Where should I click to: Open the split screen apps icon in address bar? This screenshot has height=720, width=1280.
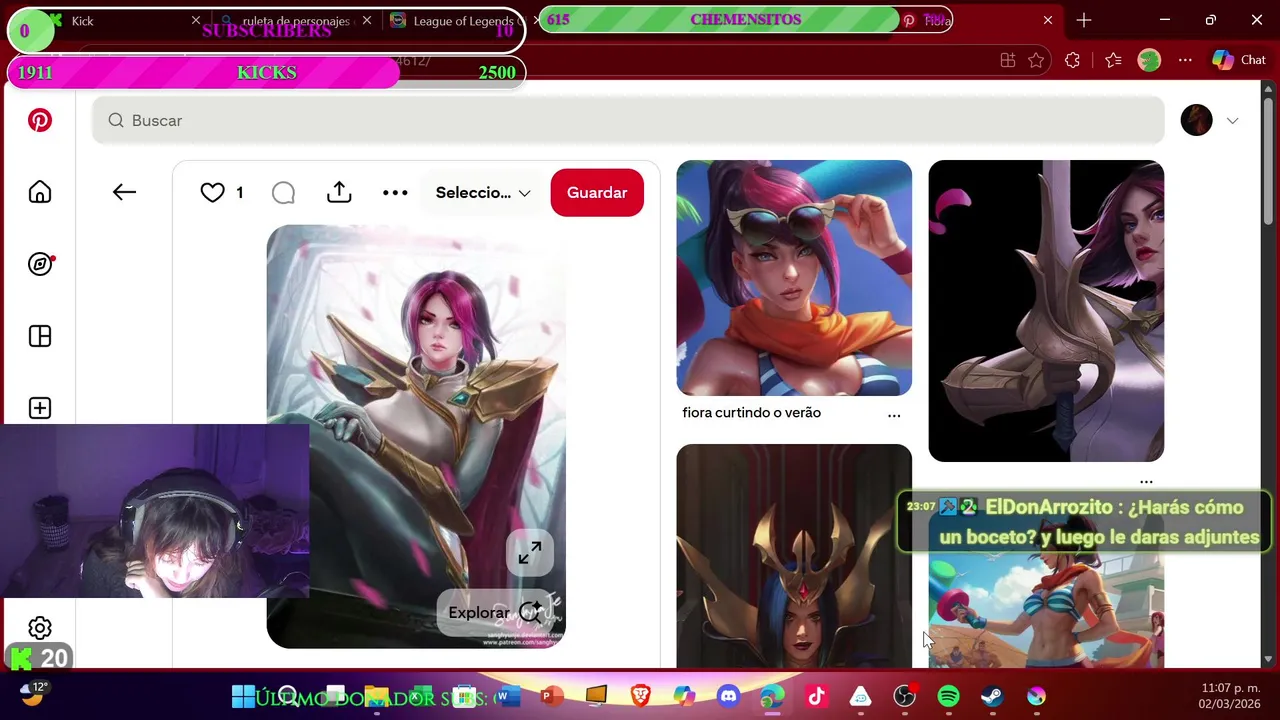point(1008,60)
